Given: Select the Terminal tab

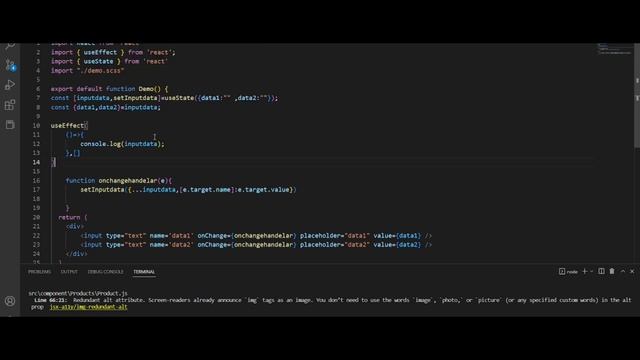Looking at the screenshot, I should tap(144, 272).
